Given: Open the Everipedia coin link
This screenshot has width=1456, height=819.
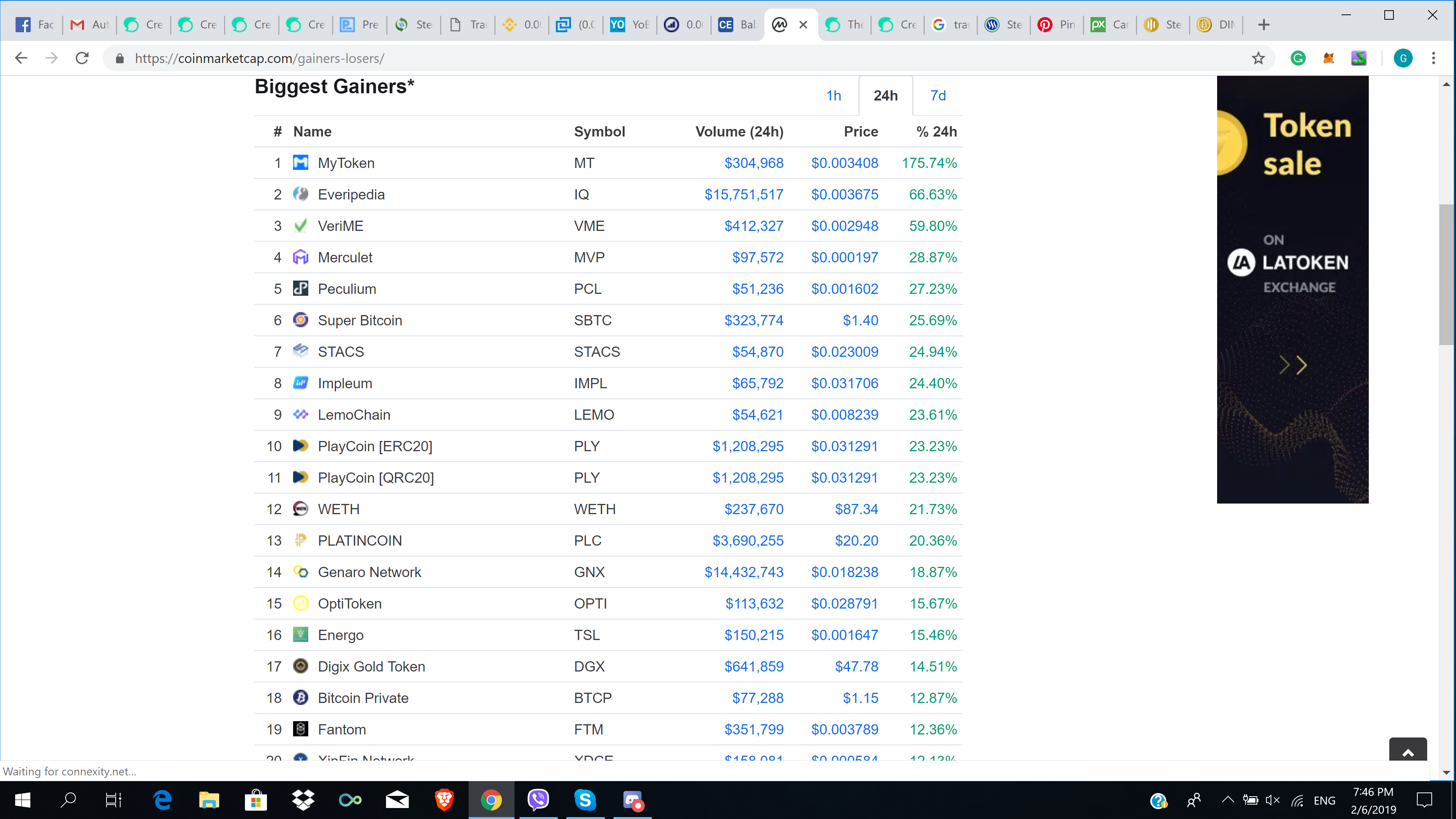Looking at the screenshot, I should pyautogui.click(x=351, y=195).
